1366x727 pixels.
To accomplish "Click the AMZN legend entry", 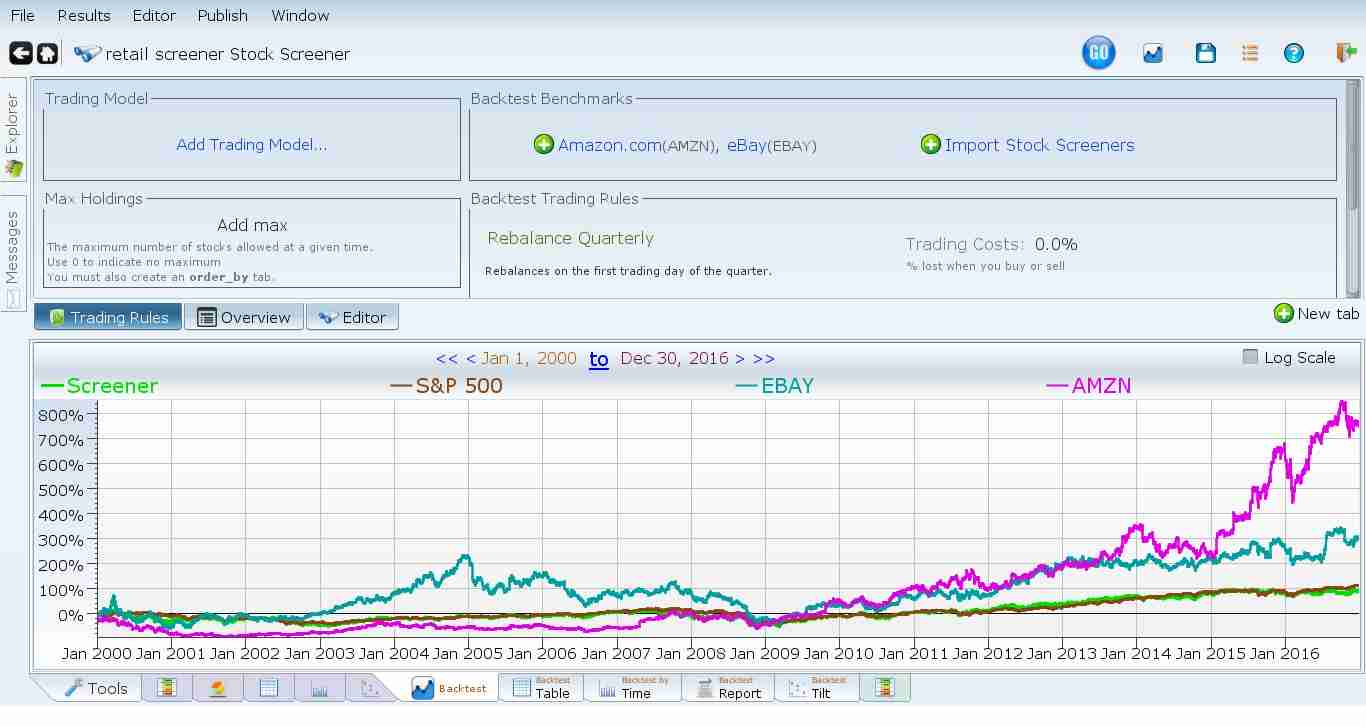I will 1089,386.
